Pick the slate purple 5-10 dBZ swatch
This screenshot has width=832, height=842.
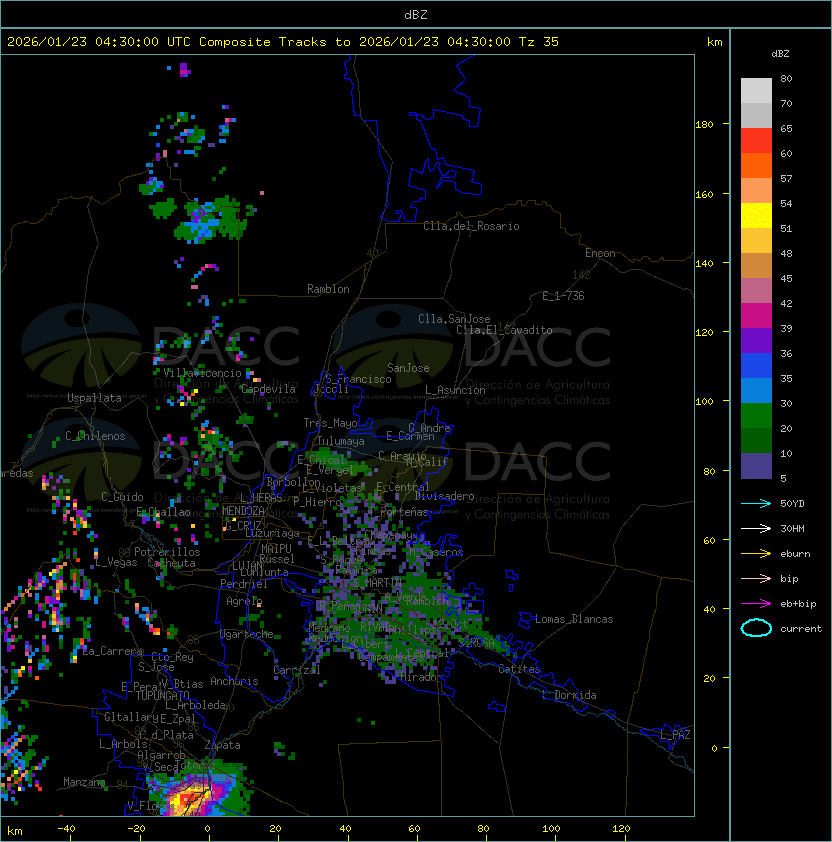(x=756, y=466)
